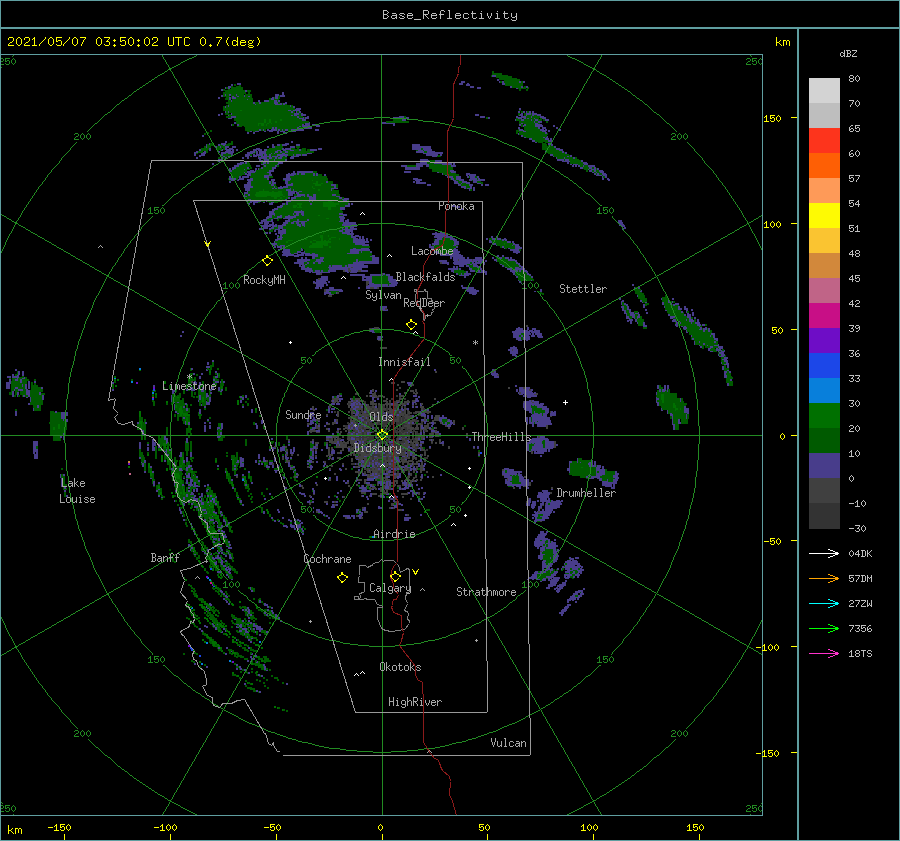This screenshot has width=900, height=841.
Task: Click the green reflectivity echo north of Sylvan
Action: pos(381,280)
